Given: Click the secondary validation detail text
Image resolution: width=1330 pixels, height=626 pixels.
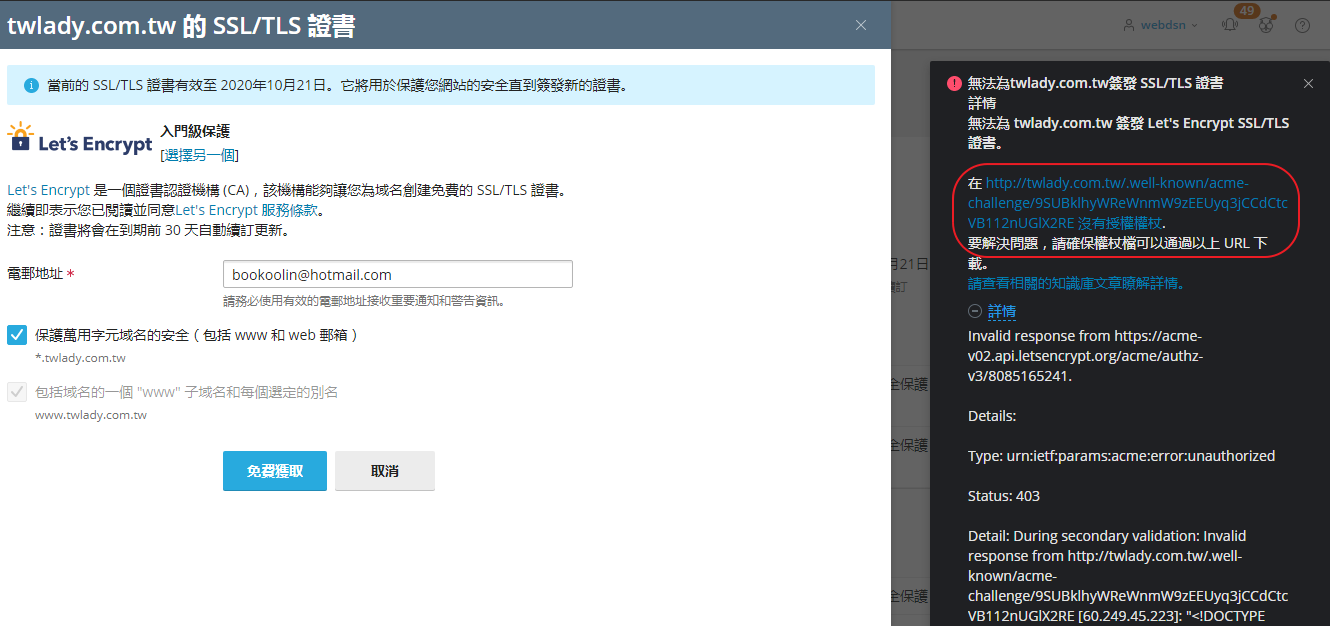Looking at the screenshot, I should 1128,576.
